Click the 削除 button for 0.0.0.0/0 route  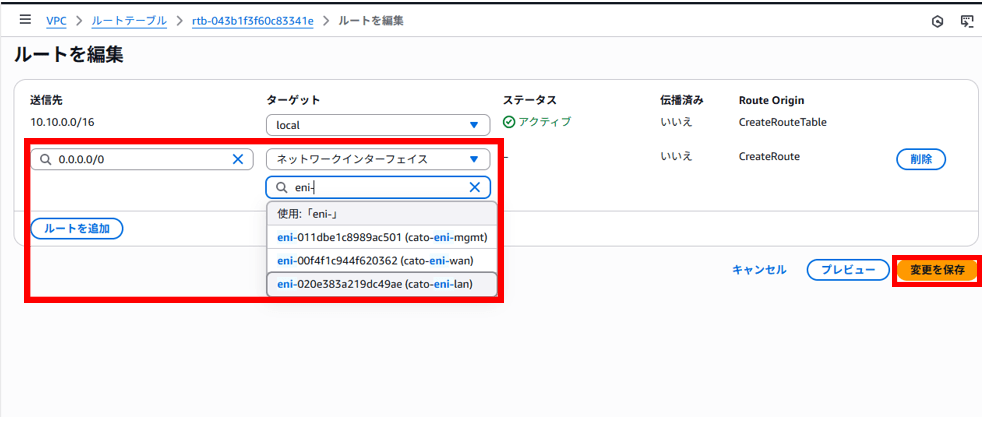click(920, 159)
